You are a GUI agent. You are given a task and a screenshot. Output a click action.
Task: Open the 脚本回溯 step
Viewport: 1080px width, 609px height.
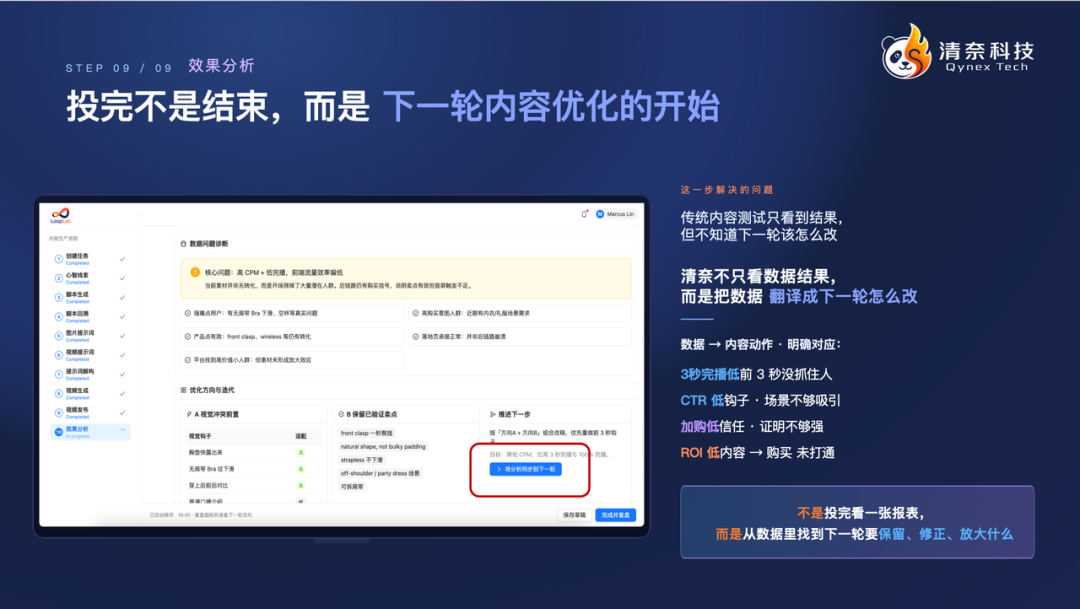(x=90, y=317)
